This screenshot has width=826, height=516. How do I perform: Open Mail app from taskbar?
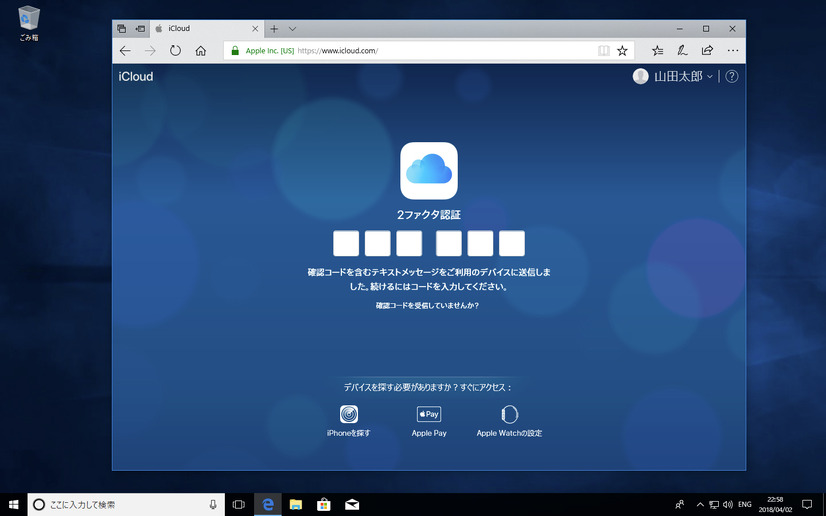[x=352, y=504]
